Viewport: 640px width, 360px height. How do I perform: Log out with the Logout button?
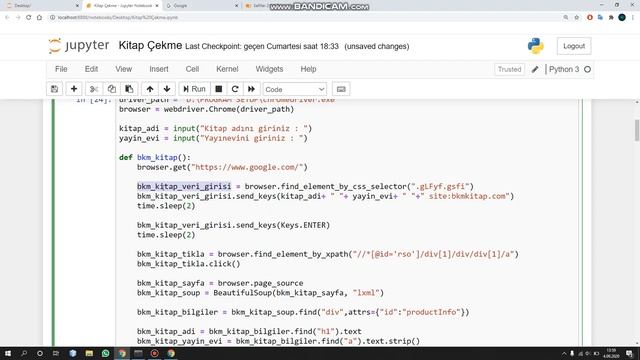(574, 46)
